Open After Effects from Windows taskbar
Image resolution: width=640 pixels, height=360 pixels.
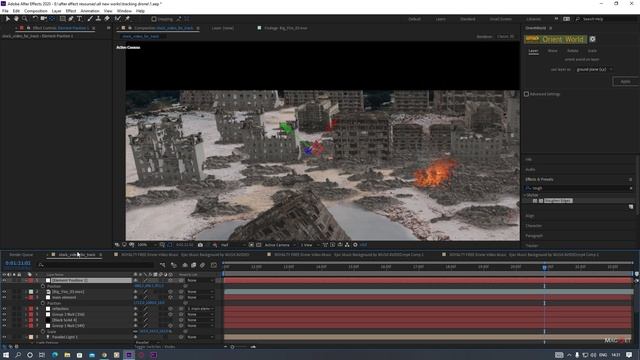[x=129, y=355]
